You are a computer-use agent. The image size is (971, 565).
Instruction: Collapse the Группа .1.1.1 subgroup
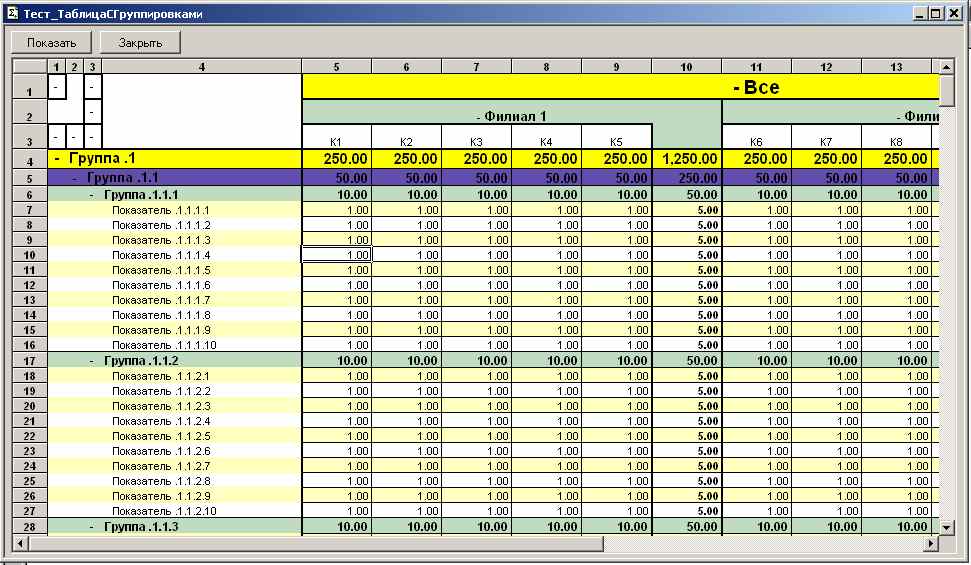(x=93, y=194)
